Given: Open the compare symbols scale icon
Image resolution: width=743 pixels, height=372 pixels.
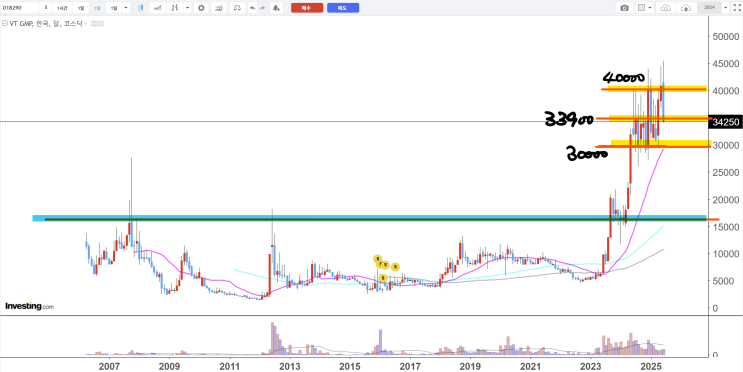Looking at the screenshot, I should tap(238, 8).
